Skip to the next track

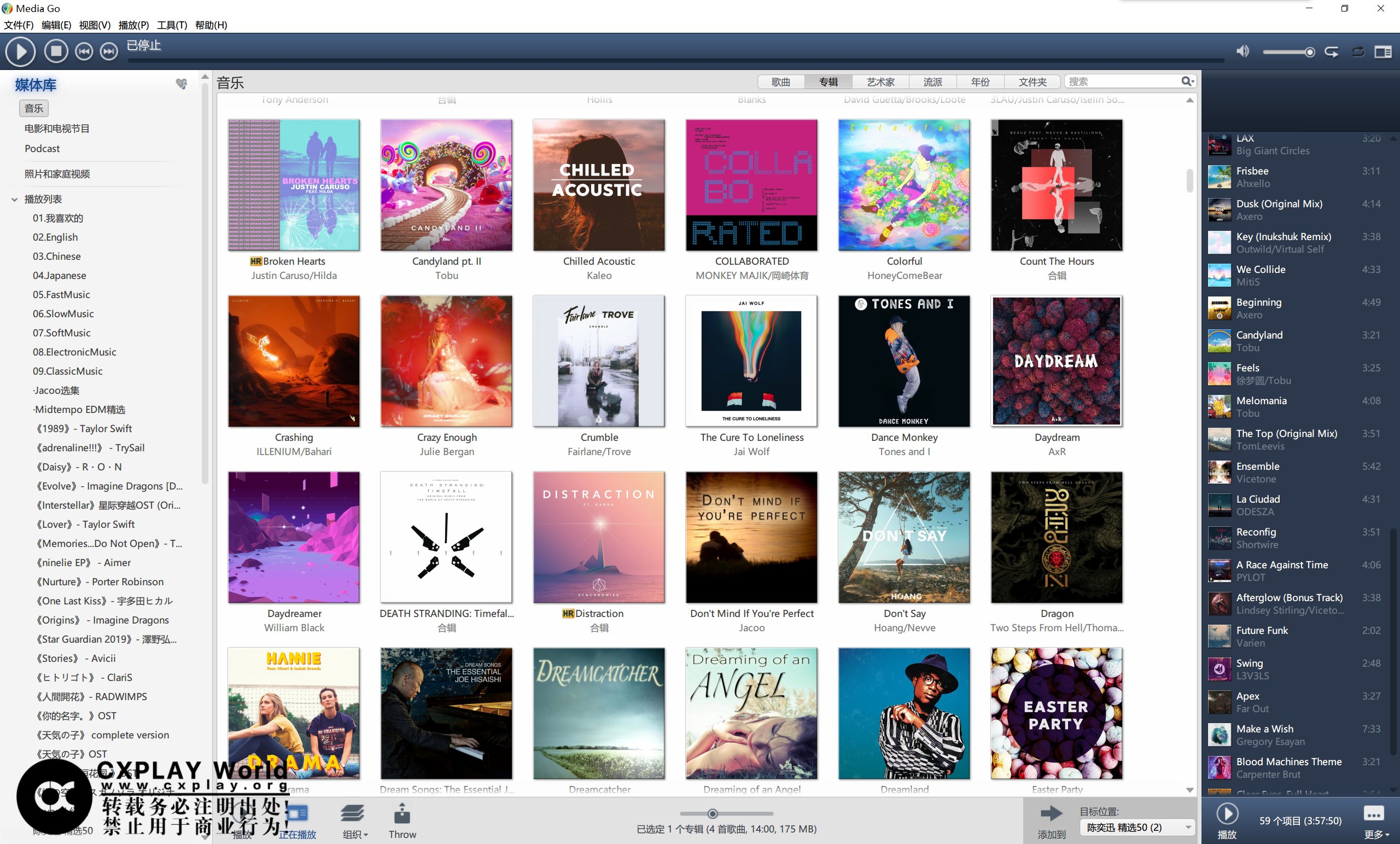(x=108, y=52)
